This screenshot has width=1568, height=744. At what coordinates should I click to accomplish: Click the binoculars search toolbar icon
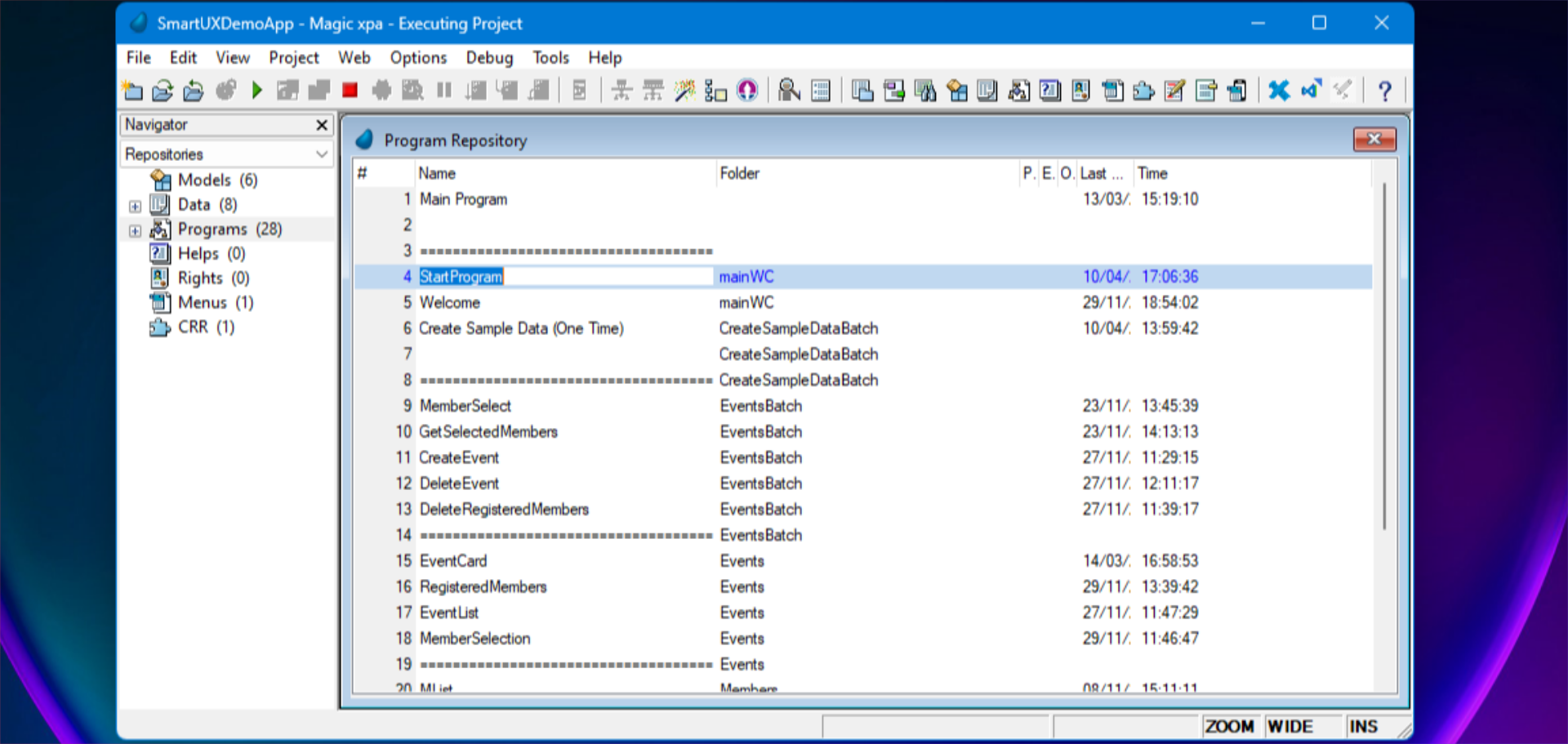(788, 90)
